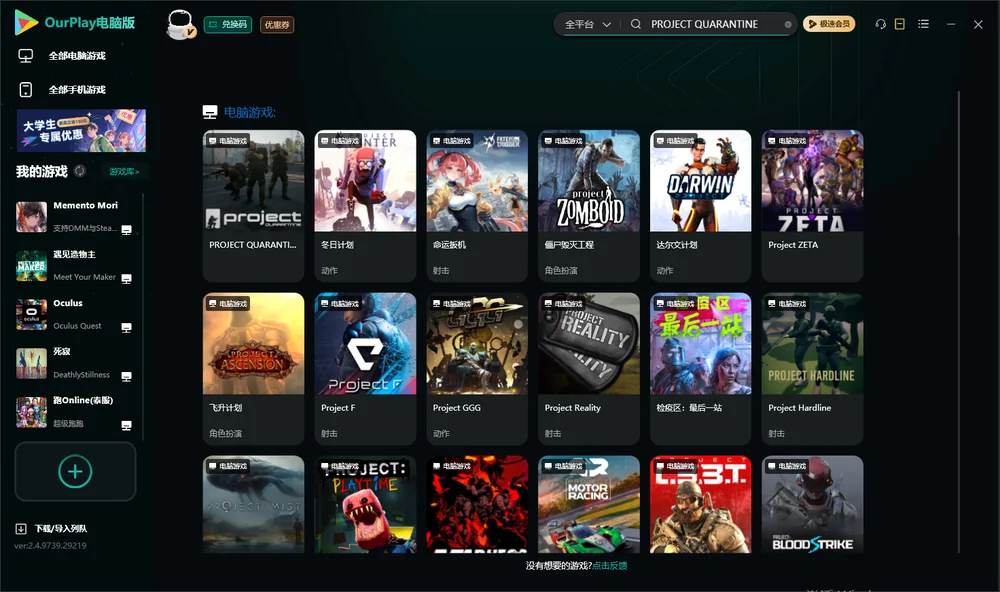
Task: Open the user avatar profile icon
Action: 180,25
